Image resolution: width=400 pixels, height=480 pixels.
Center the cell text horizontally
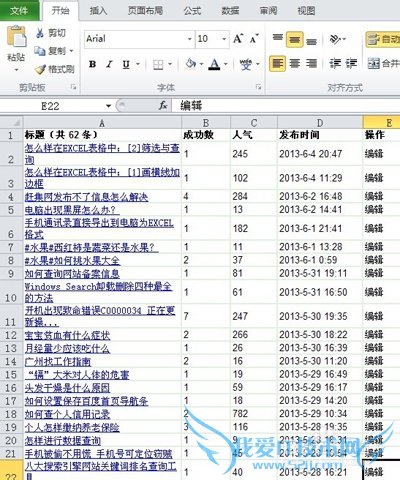294,63
